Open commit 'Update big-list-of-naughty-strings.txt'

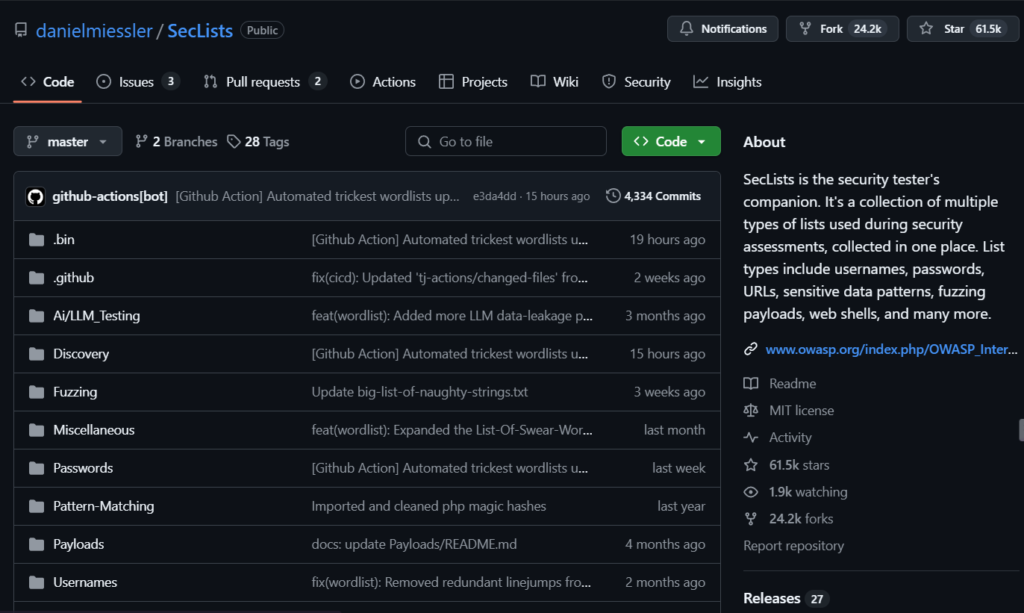(419, 392)
